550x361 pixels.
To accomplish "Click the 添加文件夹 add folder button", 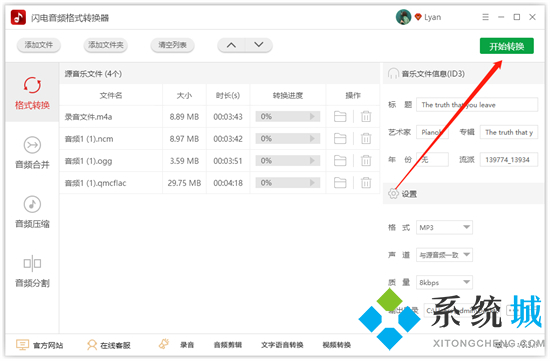I will click(x=106, y=45).
